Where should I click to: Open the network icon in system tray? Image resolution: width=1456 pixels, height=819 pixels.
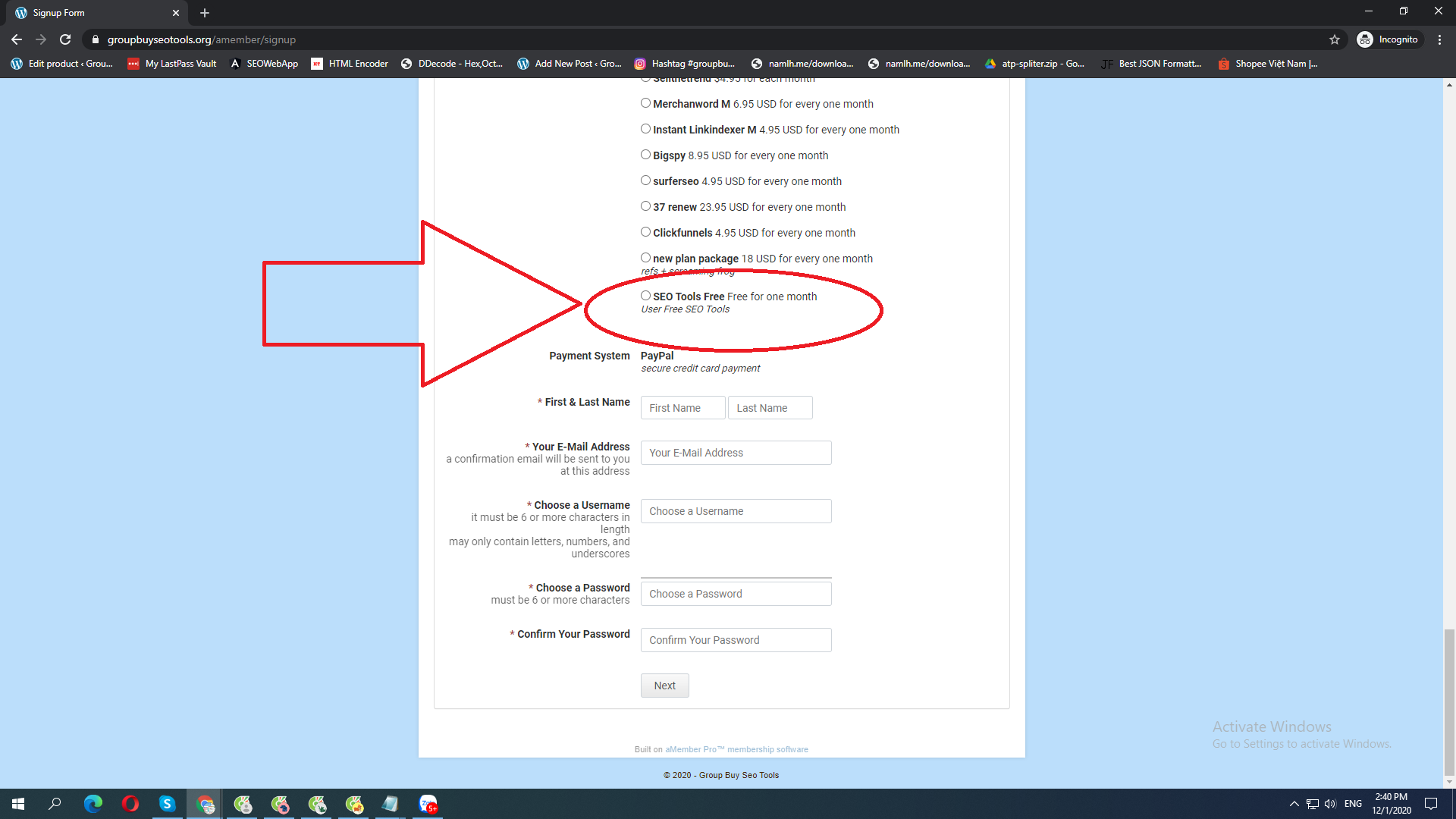[x=1313, y=804]
